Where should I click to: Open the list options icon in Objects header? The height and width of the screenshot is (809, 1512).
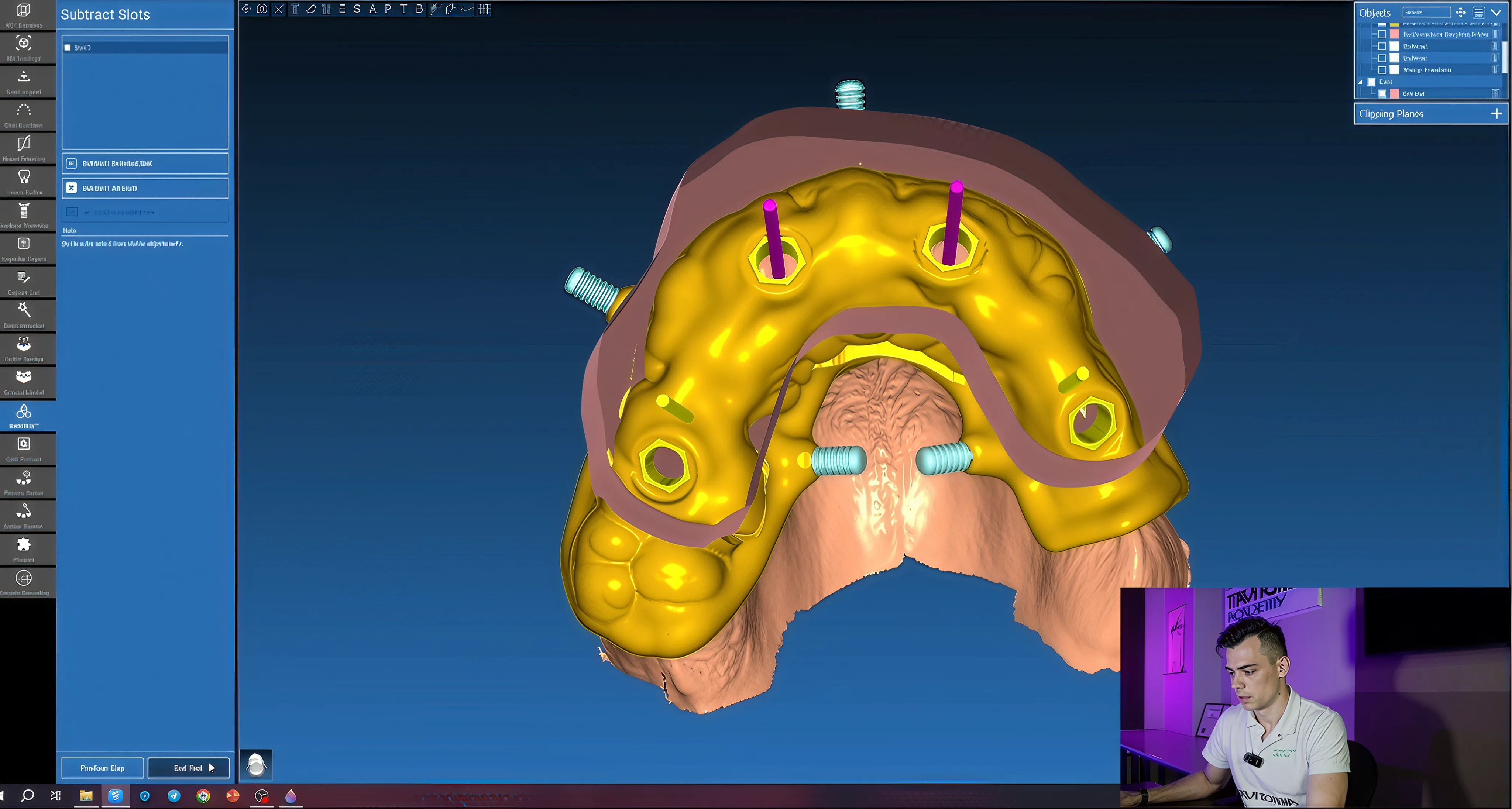1478,12
